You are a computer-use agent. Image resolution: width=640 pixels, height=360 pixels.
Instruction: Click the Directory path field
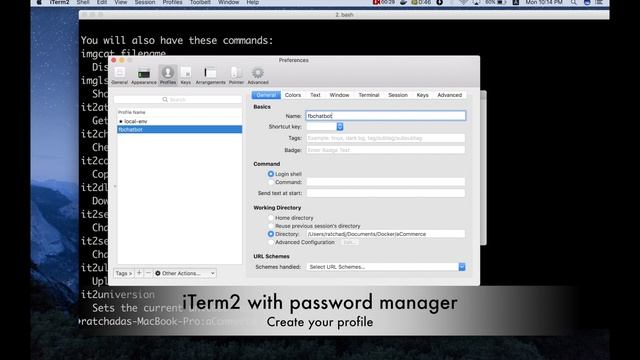pos(386,234)
